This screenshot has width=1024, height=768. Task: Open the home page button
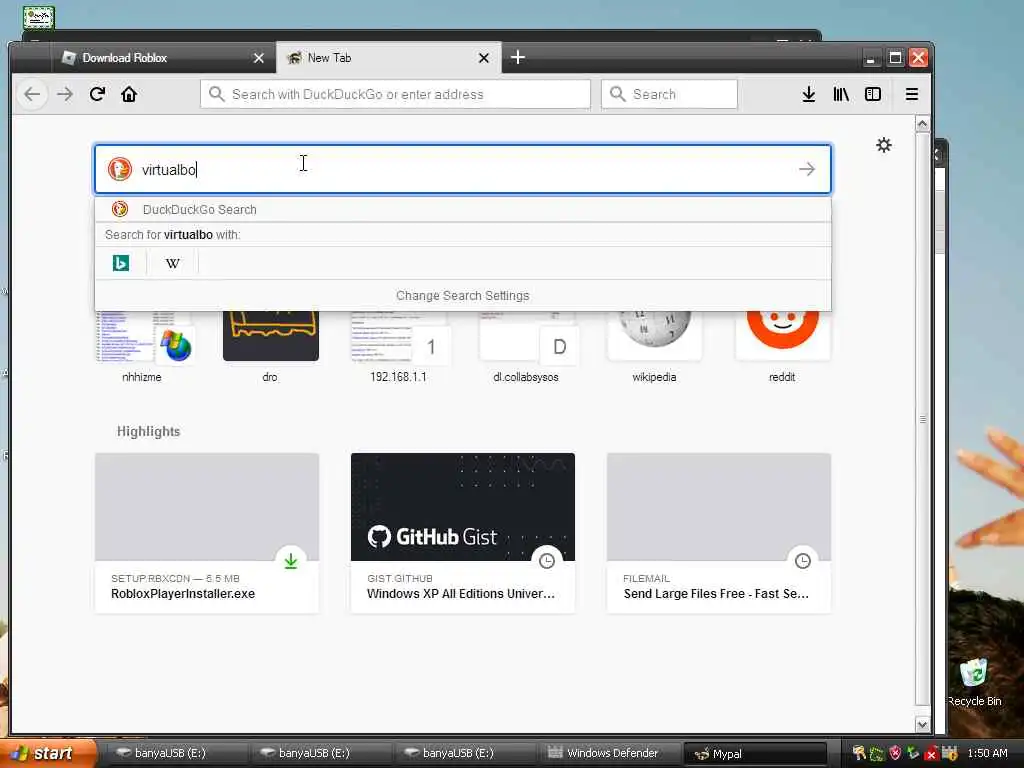pyautogui.click(x=129, y=94)
